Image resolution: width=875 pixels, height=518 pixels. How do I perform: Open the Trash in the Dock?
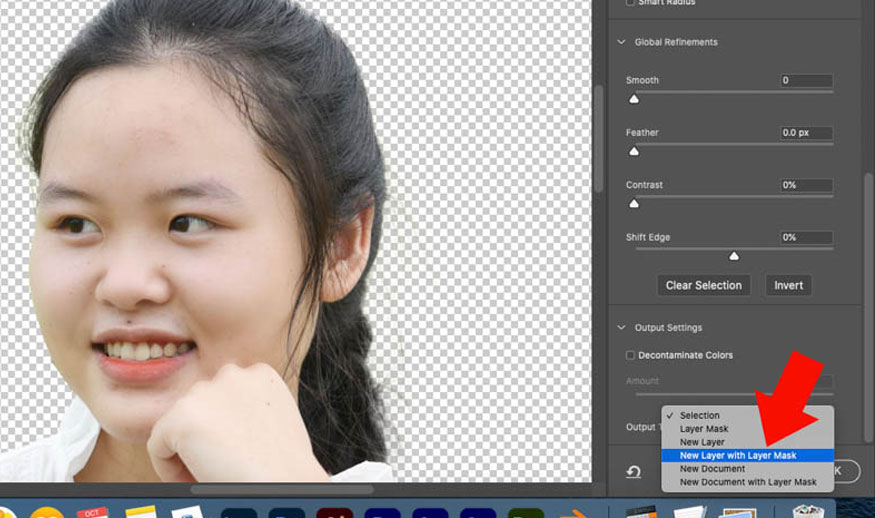click(807, 511)
